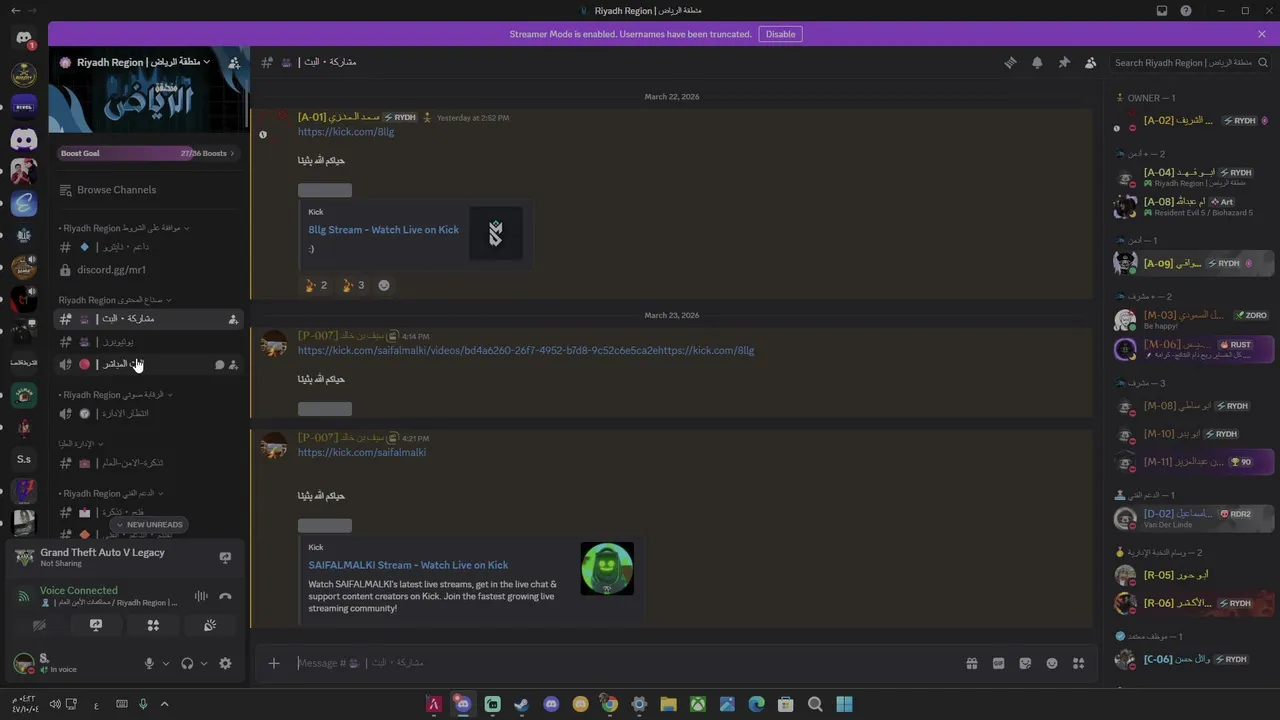This screenshot has width=1280, height=720.
Task: Select member [A-04] in member list
Action: point(1192,177)
